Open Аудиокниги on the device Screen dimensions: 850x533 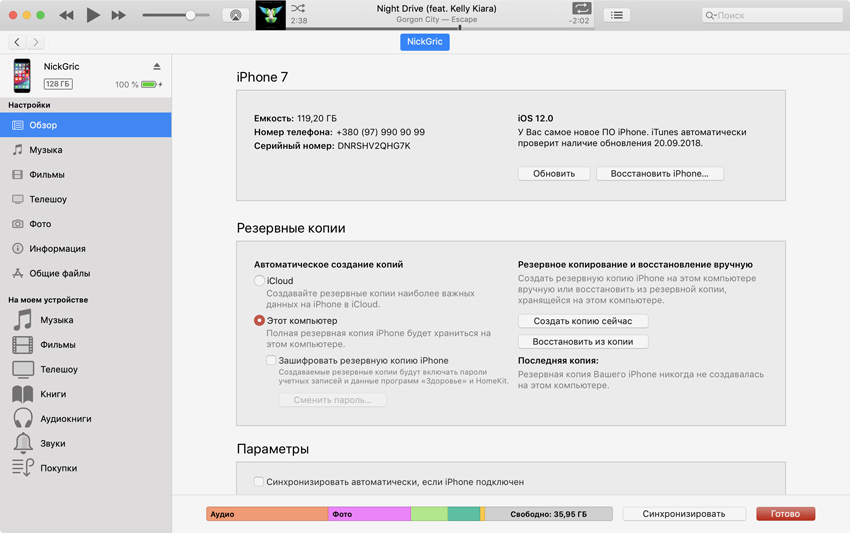click(x=86, y=419)
